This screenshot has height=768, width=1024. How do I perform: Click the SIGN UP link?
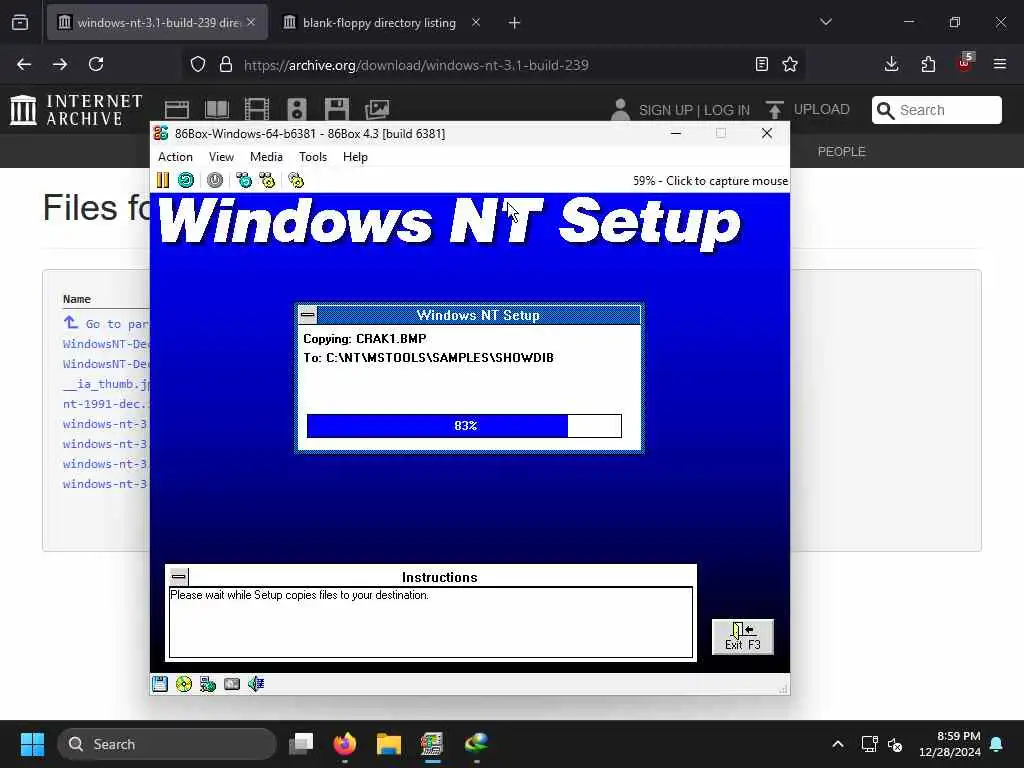click(x=666, y=110)
